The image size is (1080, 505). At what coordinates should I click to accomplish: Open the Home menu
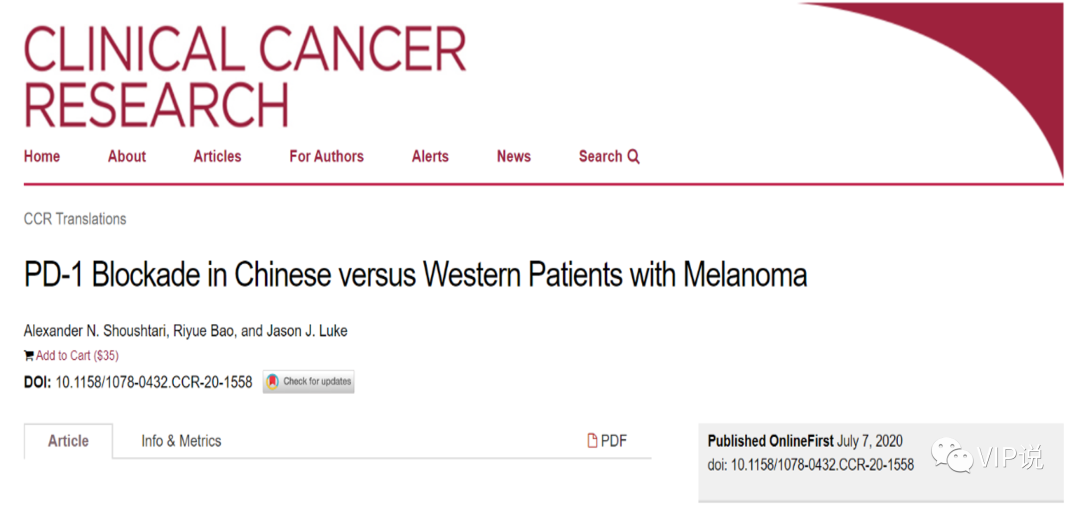(x=42, y=157)
